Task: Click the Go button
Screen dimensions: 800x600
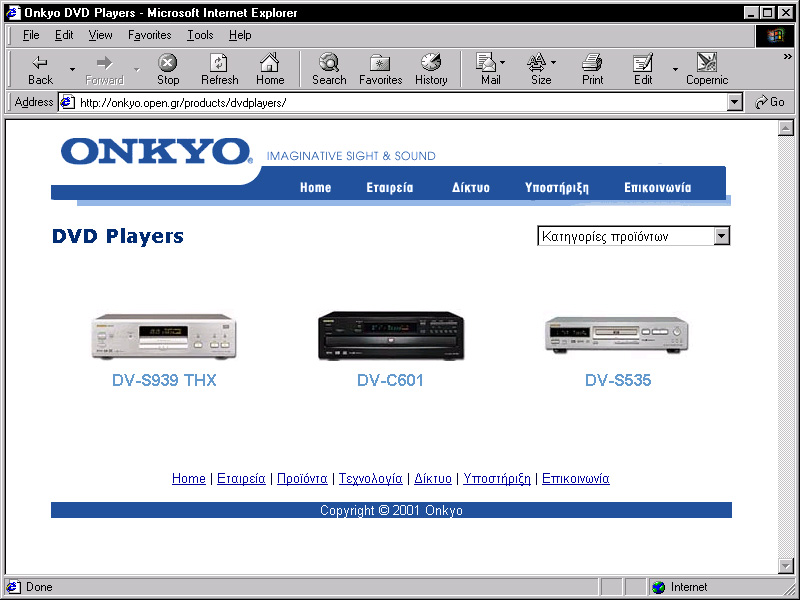Action: click(x=770, y=102)
